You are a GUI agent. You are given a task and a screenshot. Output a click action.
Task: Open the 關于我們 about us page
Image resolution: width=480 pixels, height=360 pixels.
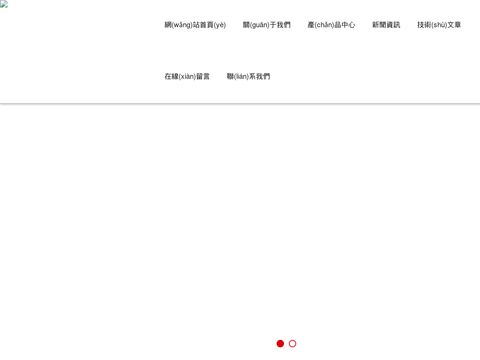pyautogui.click(x=267, y=25)
